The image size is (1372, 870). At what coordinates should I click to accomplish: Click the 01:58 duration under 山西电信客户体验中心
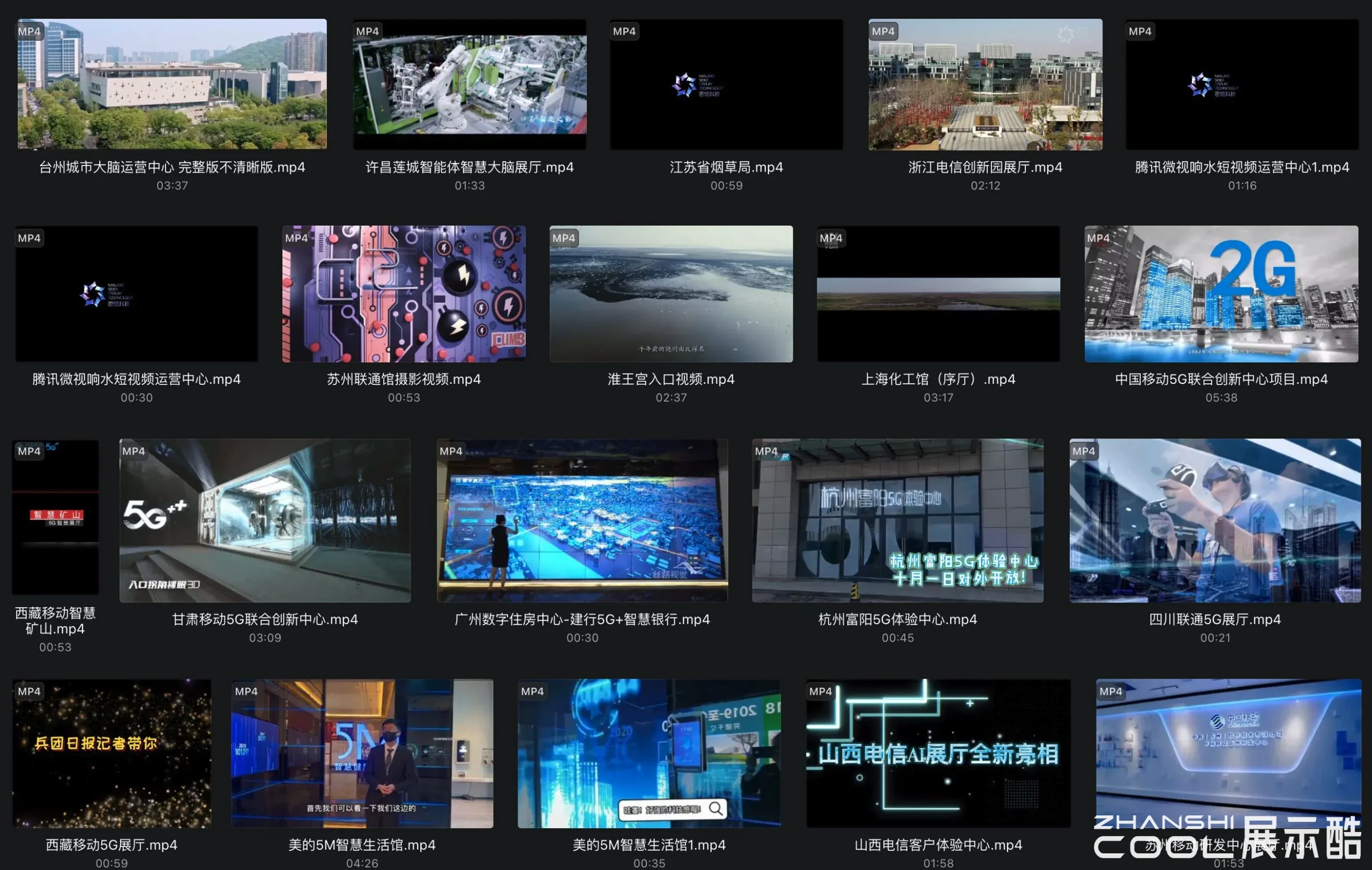[938, 863]
